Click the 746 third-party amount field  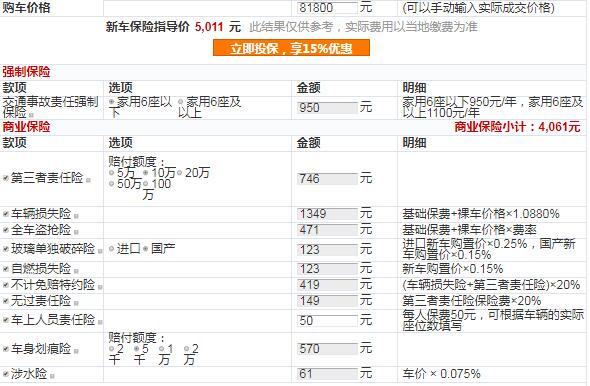pyautogui.click(x=327, y=179)
